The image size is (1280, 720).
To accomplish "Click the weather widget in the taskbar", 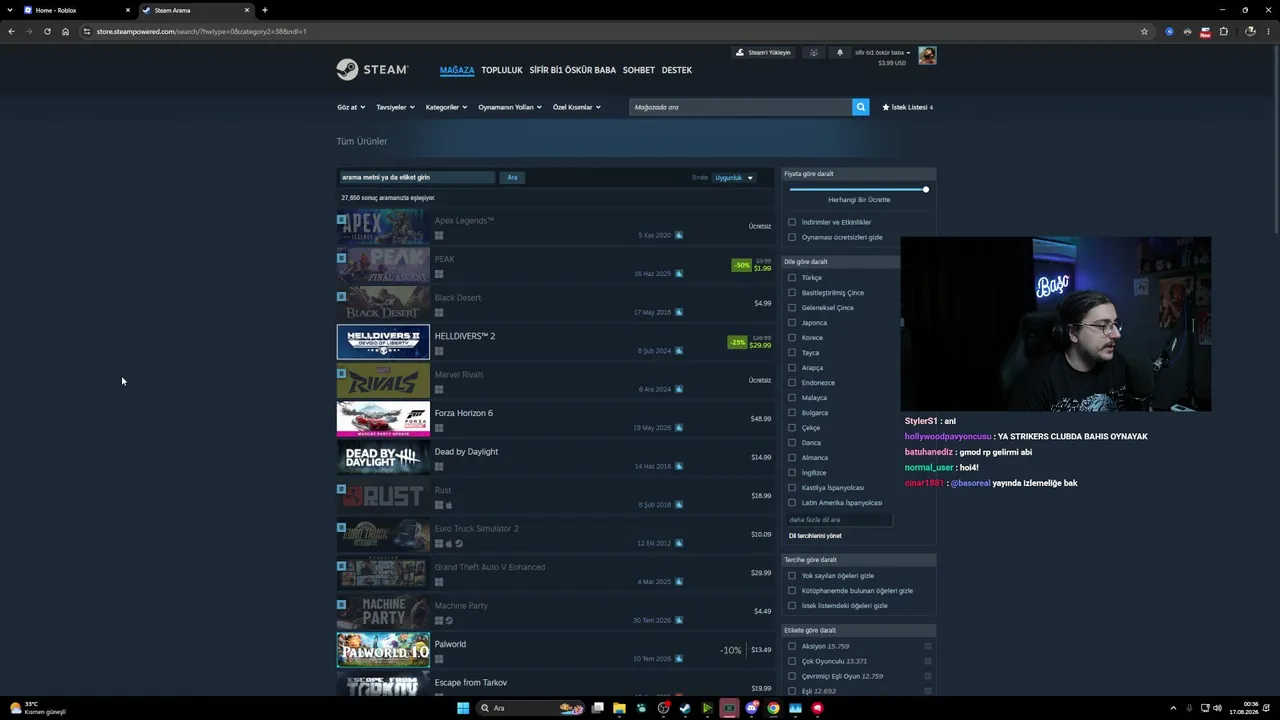I will click(x=37, y=708).
